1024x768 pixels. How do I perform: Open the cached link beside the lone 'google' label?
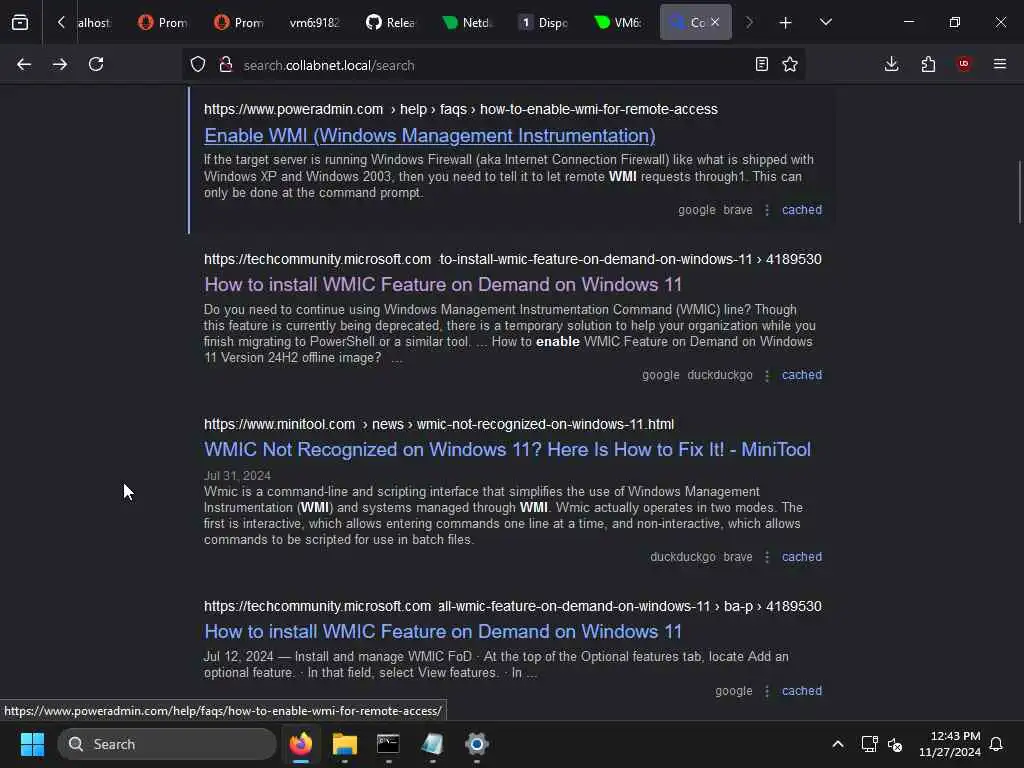802,691
